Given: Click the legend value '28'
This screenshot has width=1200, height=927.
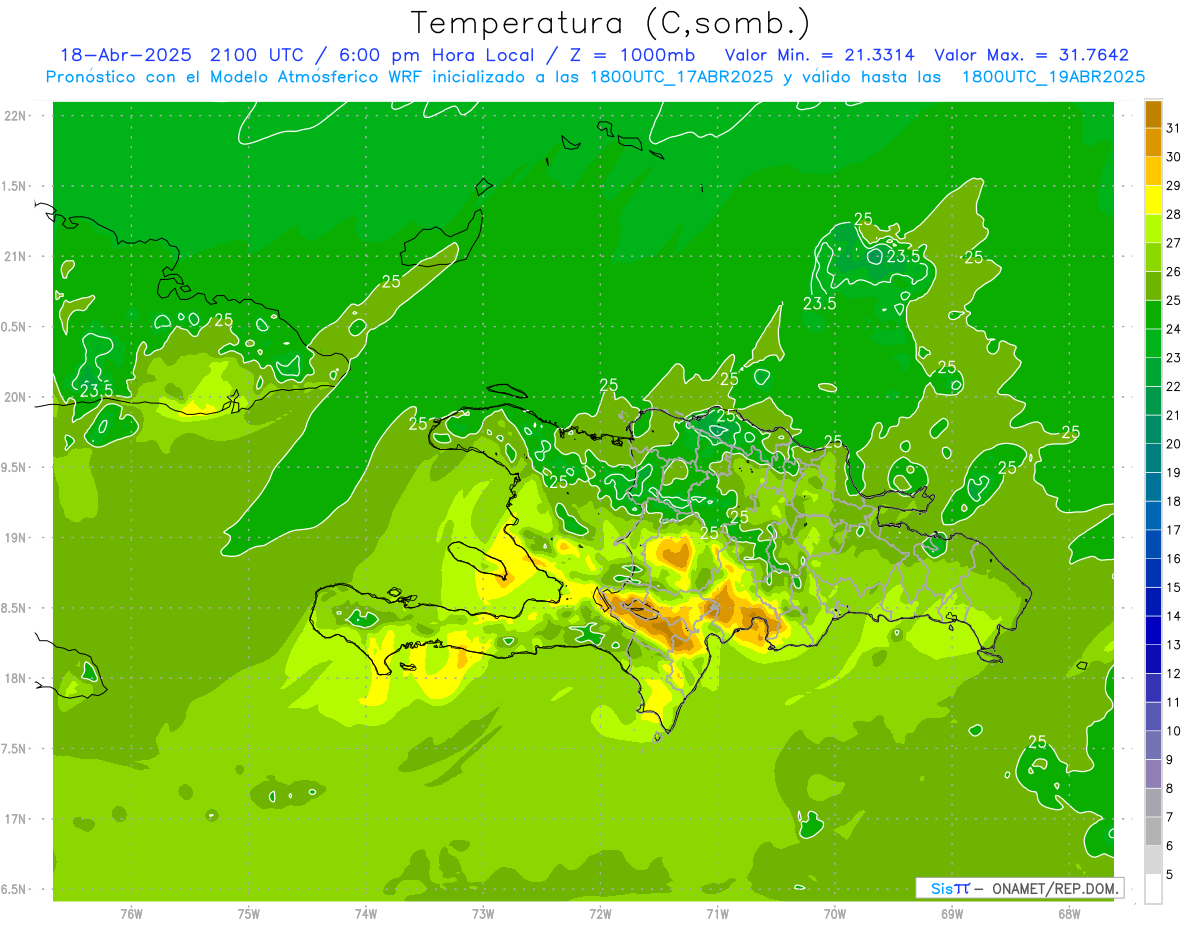Looking at the screenshot, I should (x=1174, y=214).
